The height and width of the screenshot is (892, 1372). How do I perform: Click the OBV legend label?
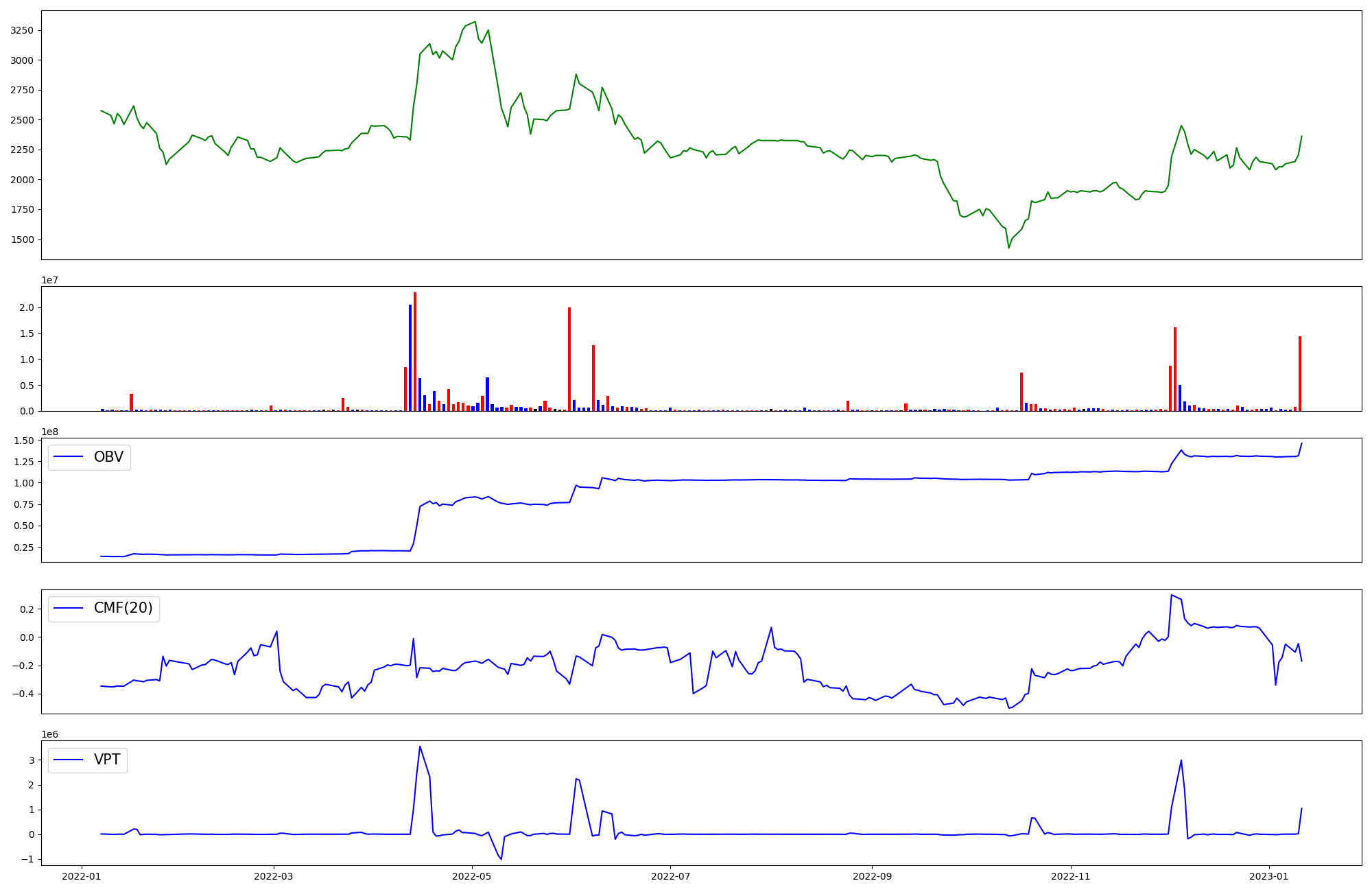tap(108, 457)
